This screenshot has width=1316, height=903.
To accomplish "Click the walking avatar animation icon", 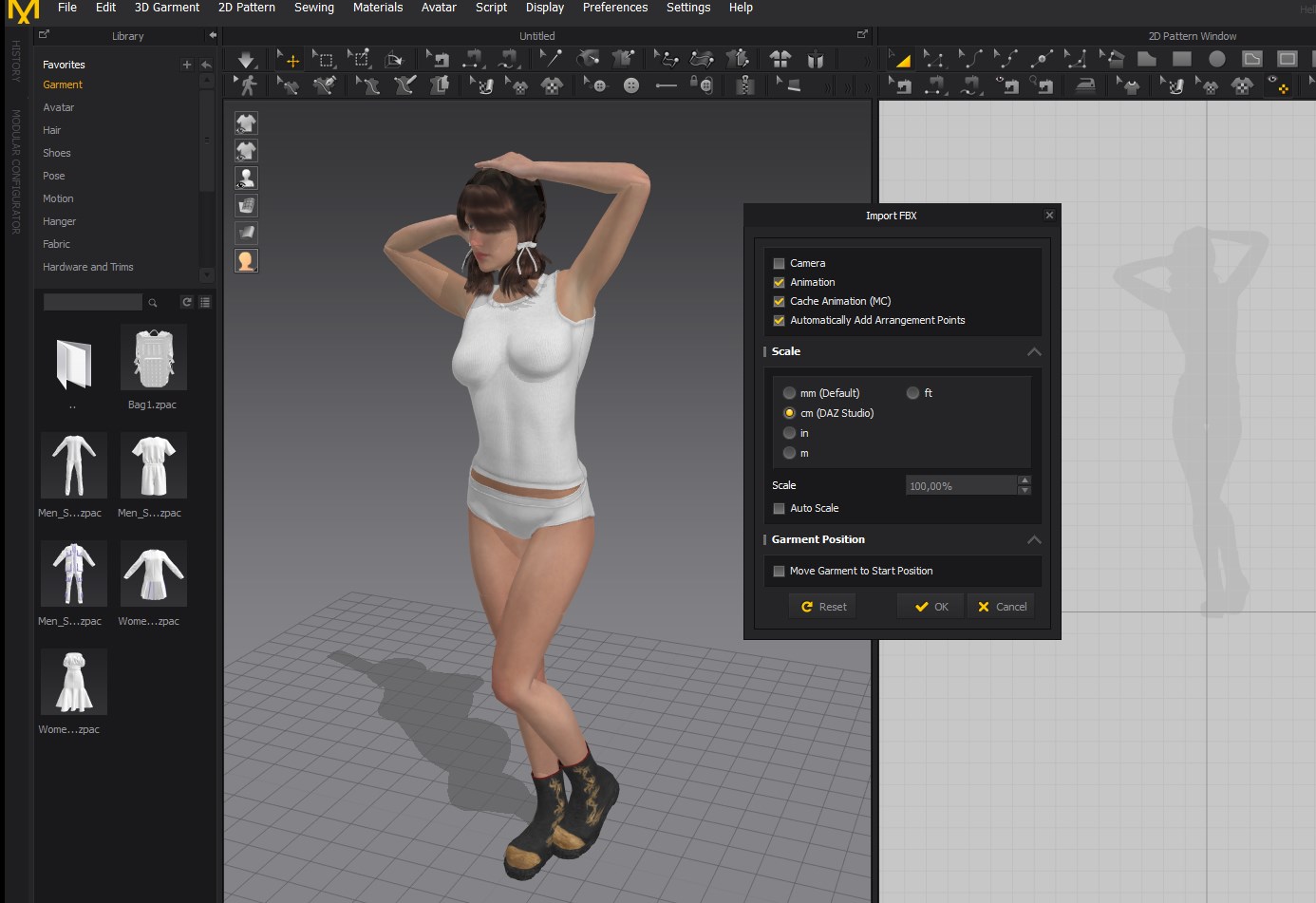I will (247, 85).
